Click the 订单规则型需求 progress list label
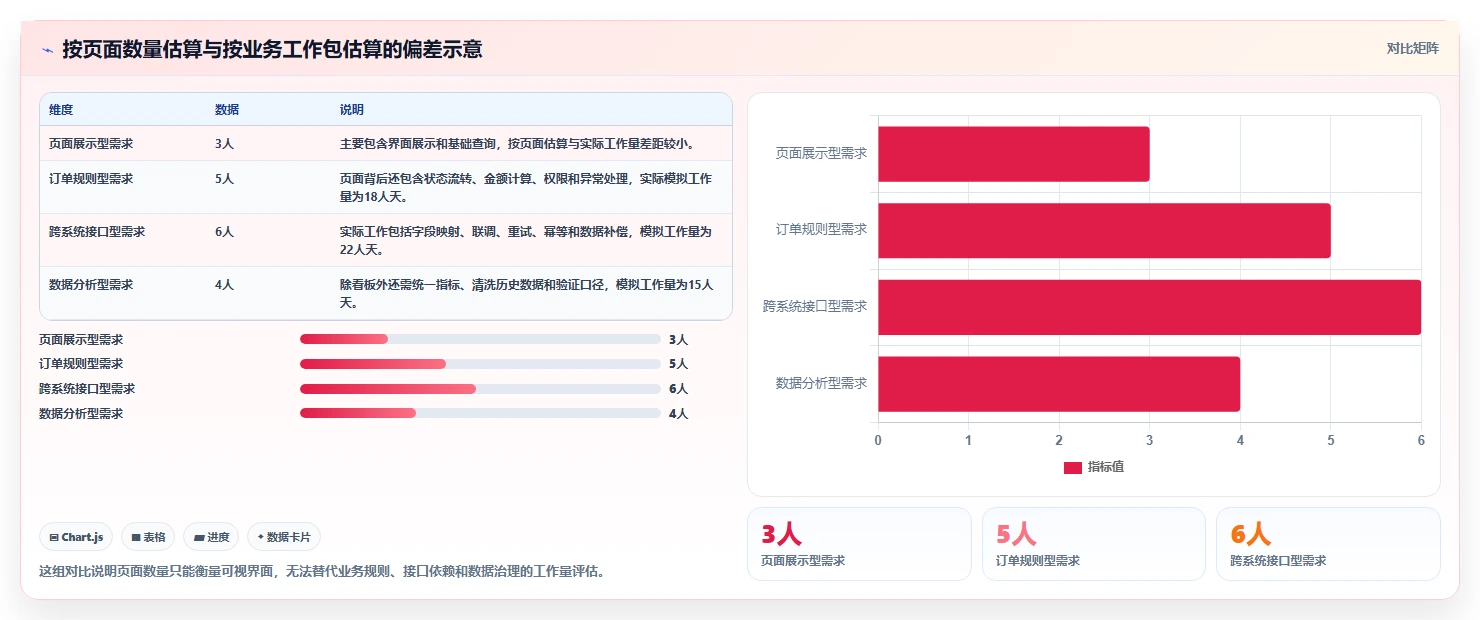This screenshot has height=620, width=1480. 81,364
